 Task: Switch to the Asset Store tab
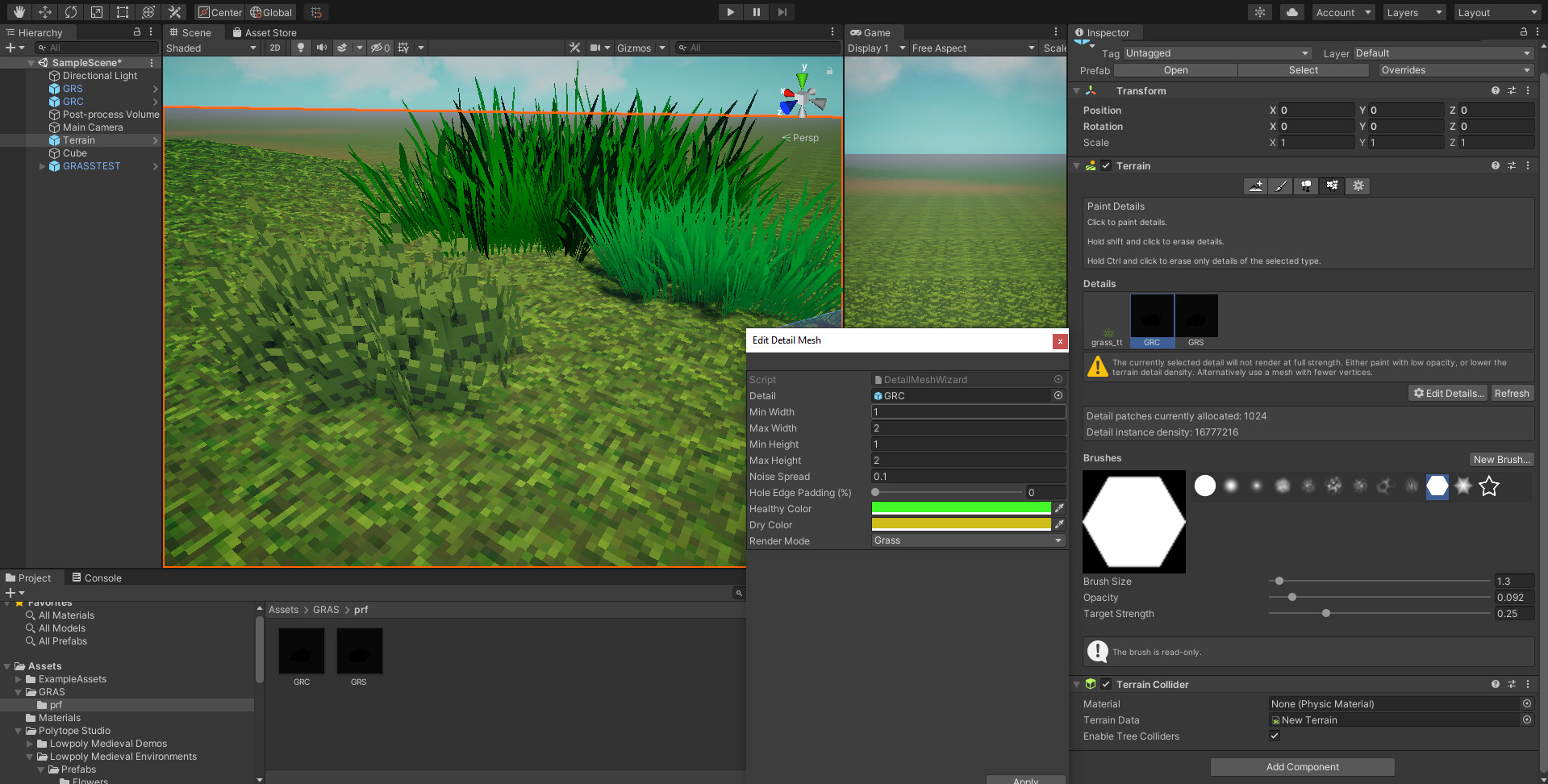(x=265, y=32)
